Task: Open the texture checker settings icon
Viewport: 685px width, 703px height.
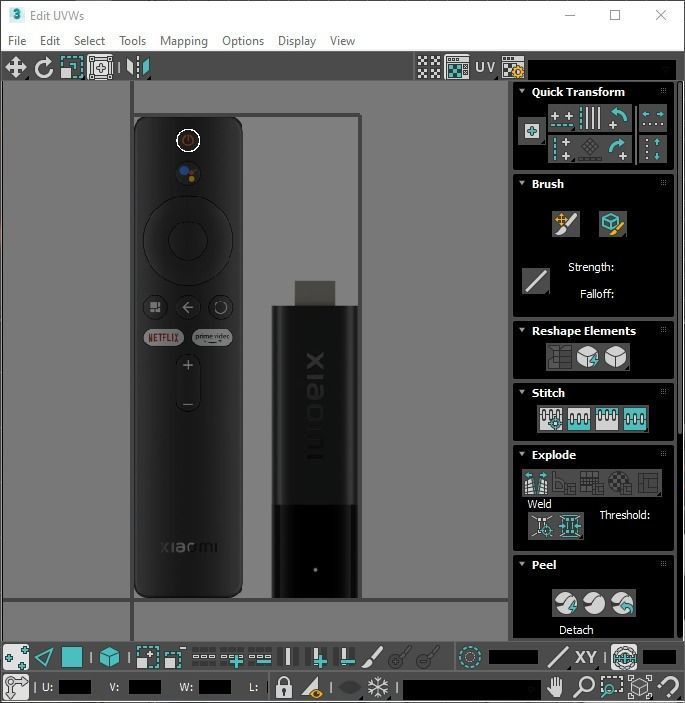Action: (513, 67)
